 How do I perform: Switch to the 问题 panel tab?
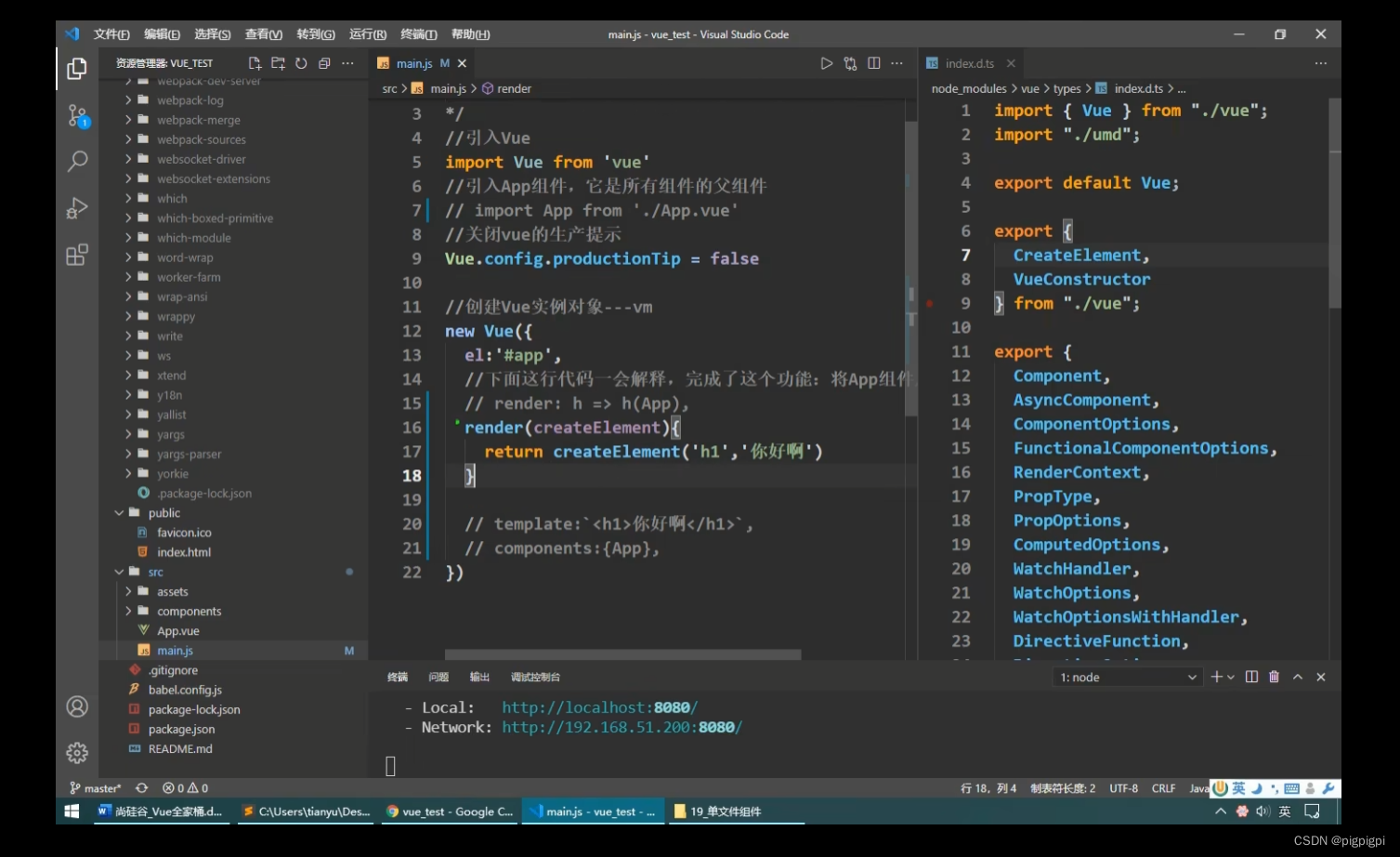tap(438, 677)
